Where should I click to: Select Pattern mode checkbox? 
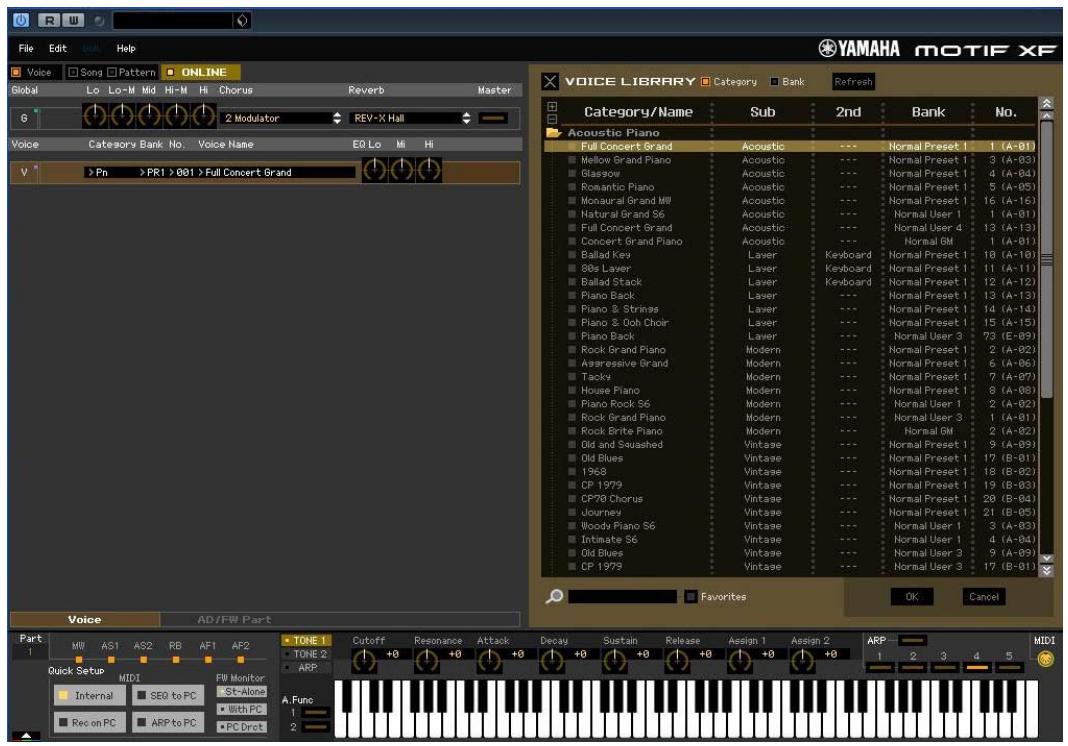112,72
